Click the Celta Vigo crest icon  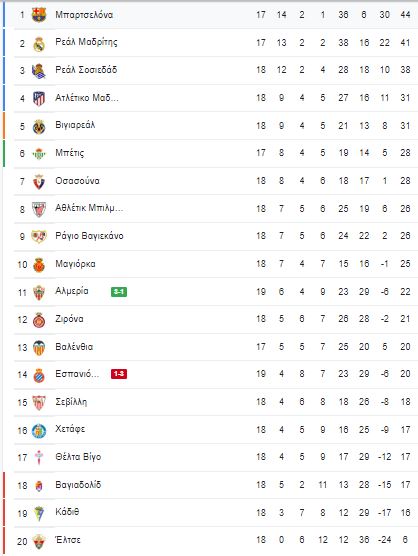pos(39,457)
